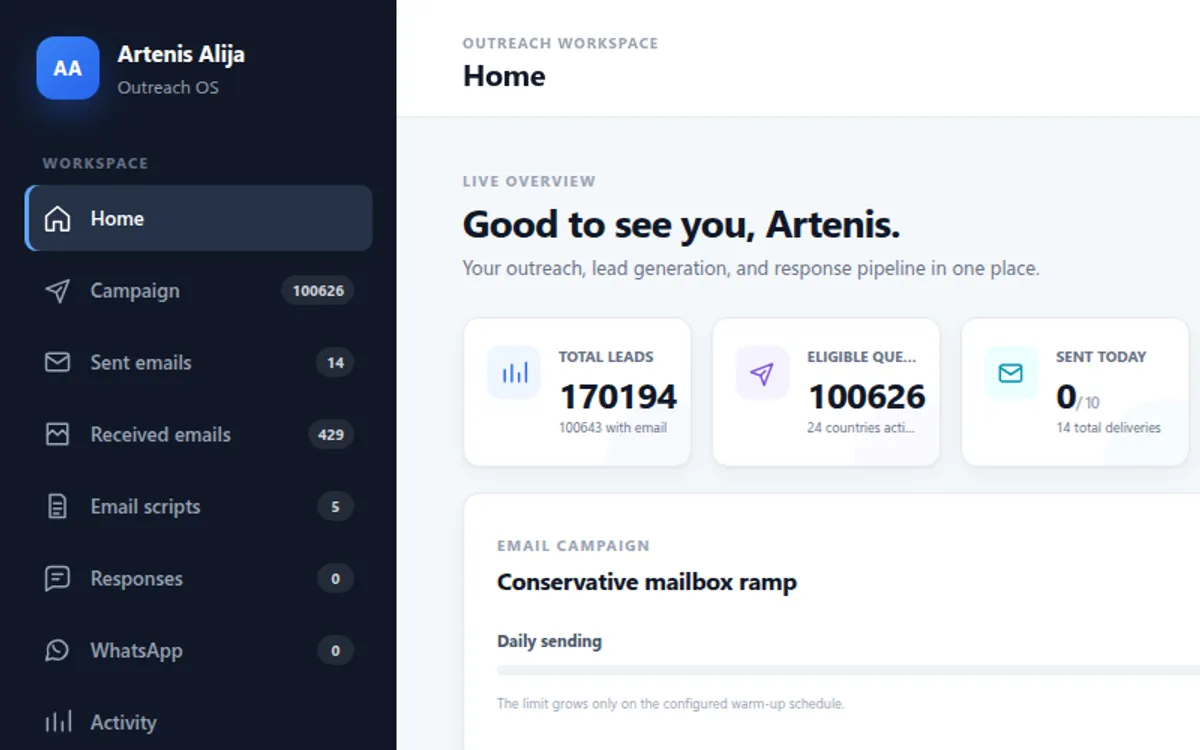The width and height of the screenshot is (1200, 750).
Task: Click the Home page title
Action: (504, 76)
